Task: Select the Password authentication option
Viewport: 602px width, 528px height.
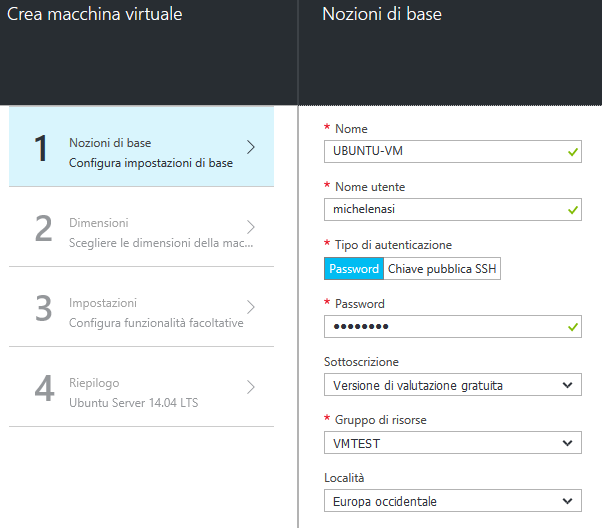Action: [354, 269]
